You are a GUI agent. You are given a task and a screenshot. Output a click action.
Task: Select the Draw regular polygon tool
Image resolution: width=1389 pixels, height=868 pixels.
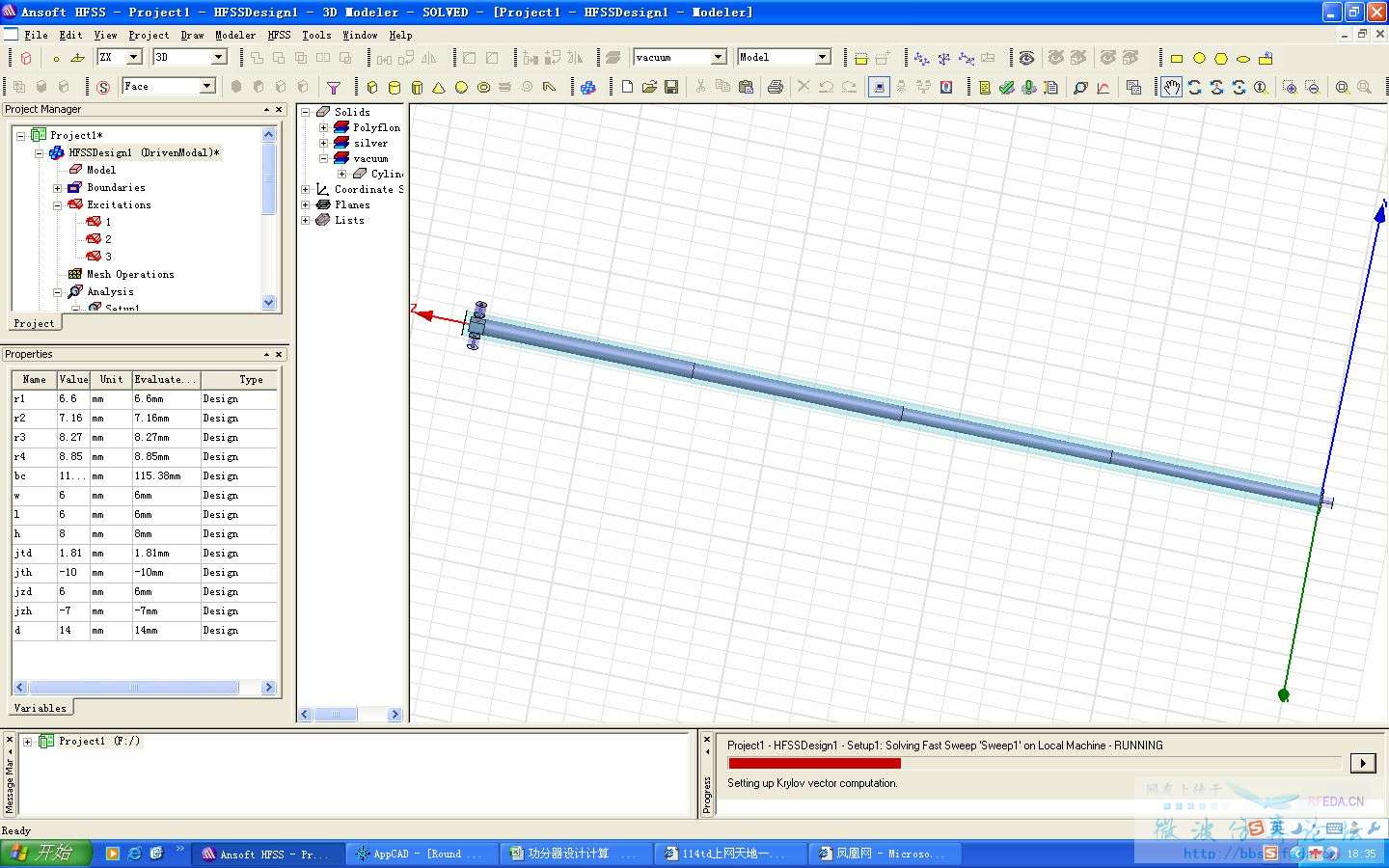point(1221,59)
